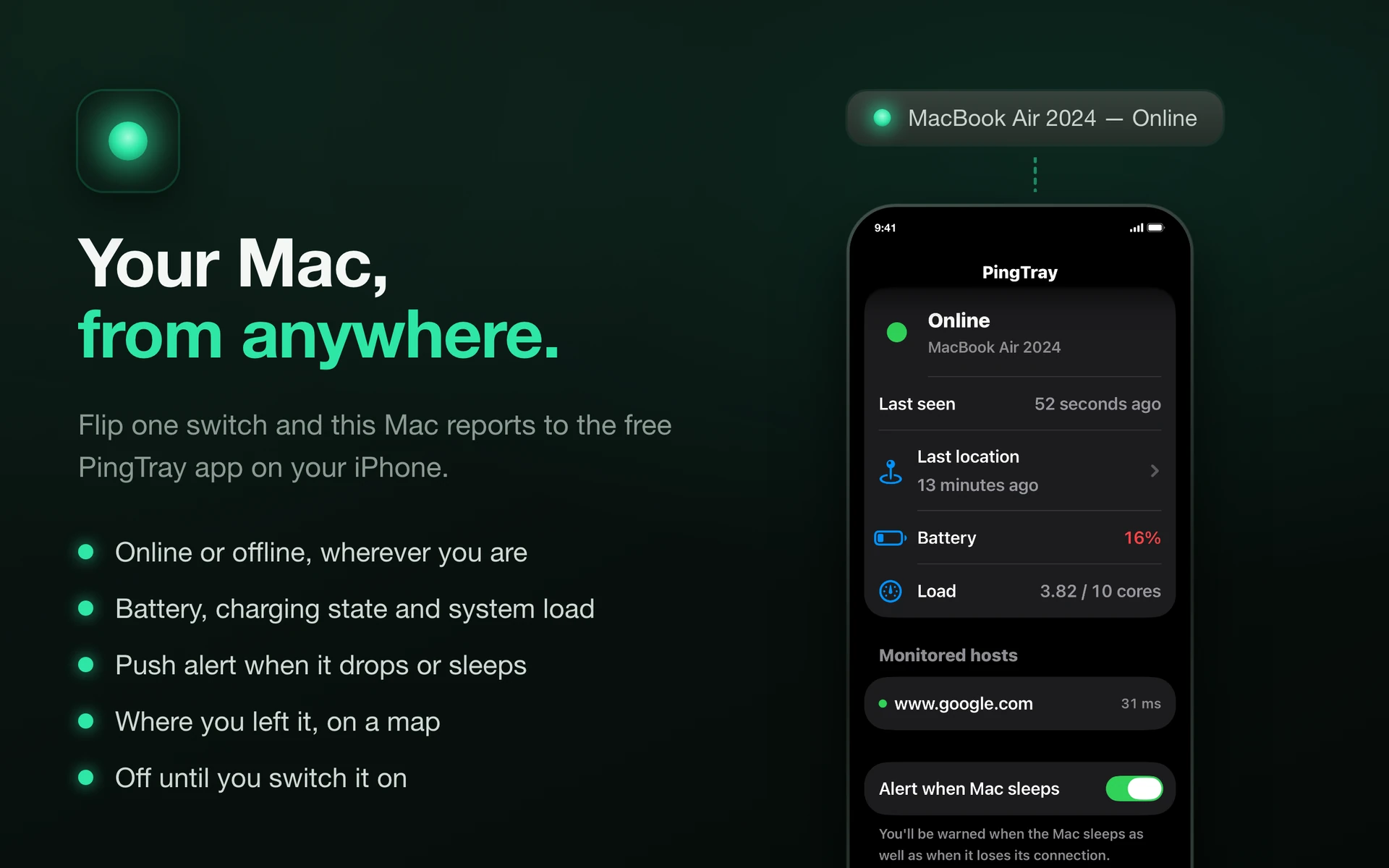Click the Last location map pin icon

click(x=891, y=472)
